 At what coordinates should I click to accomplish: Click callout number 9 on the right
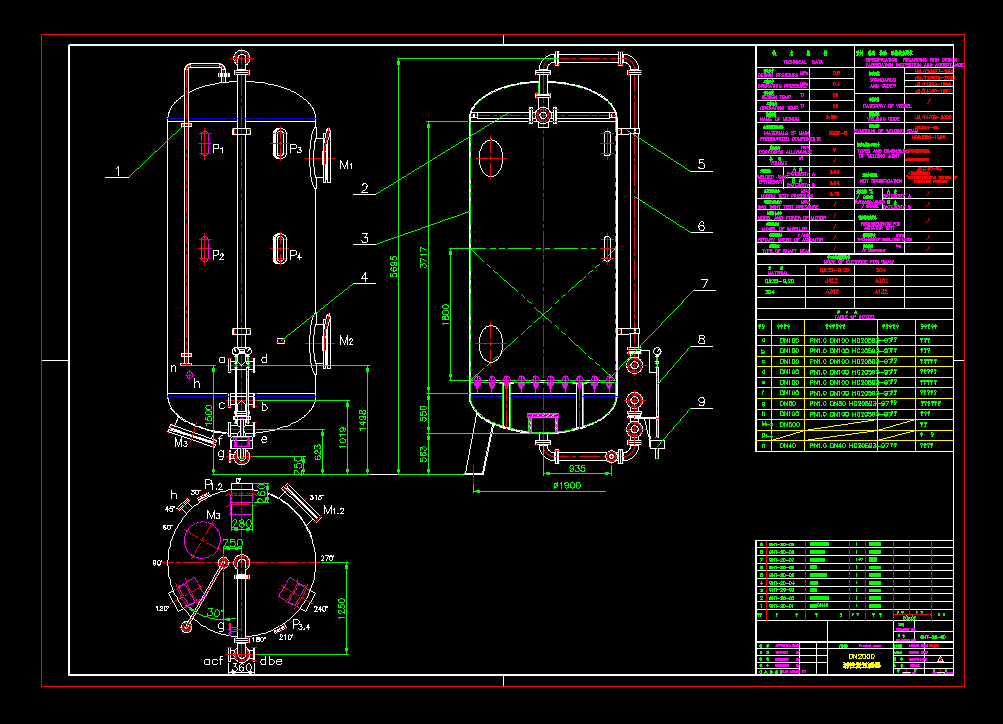(702, 402)
